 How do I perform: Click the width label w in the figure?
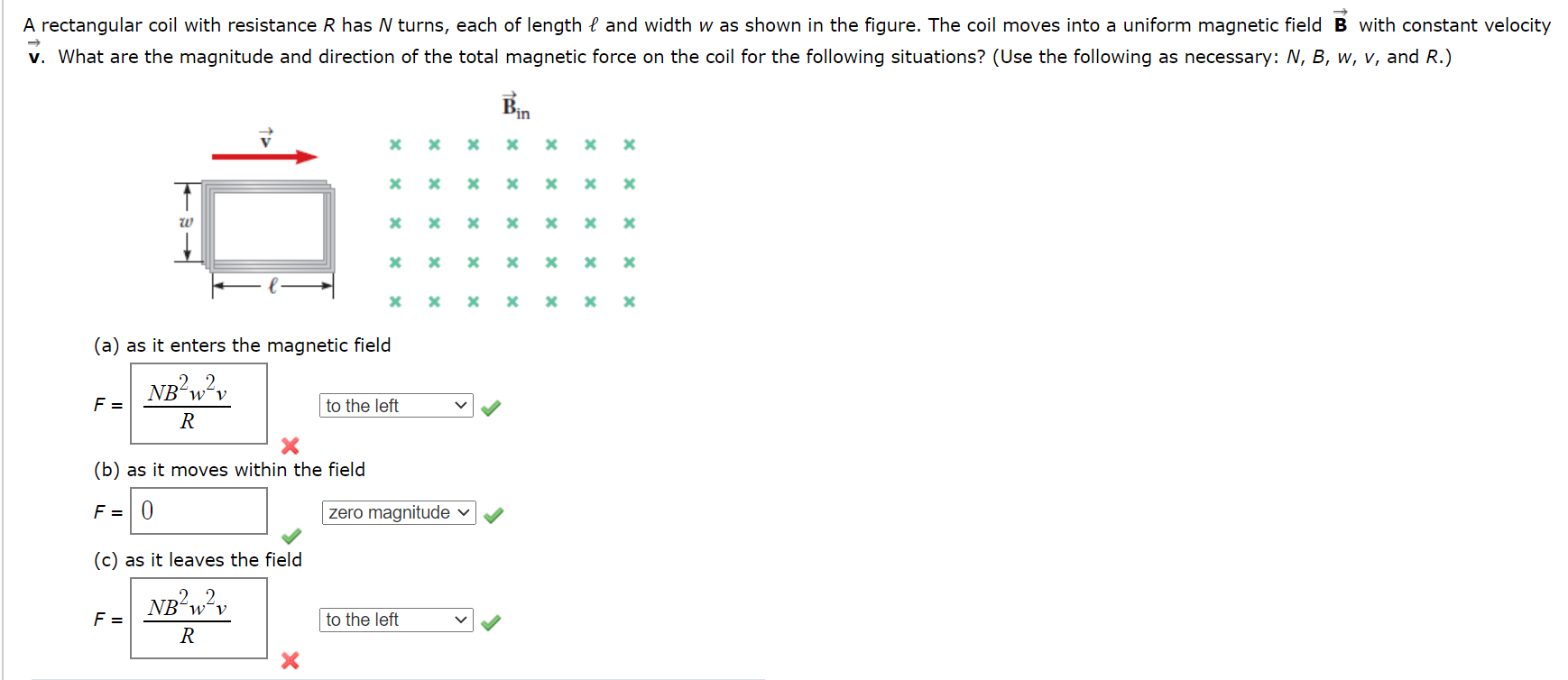pyautogui.click(x=185, y=222)
